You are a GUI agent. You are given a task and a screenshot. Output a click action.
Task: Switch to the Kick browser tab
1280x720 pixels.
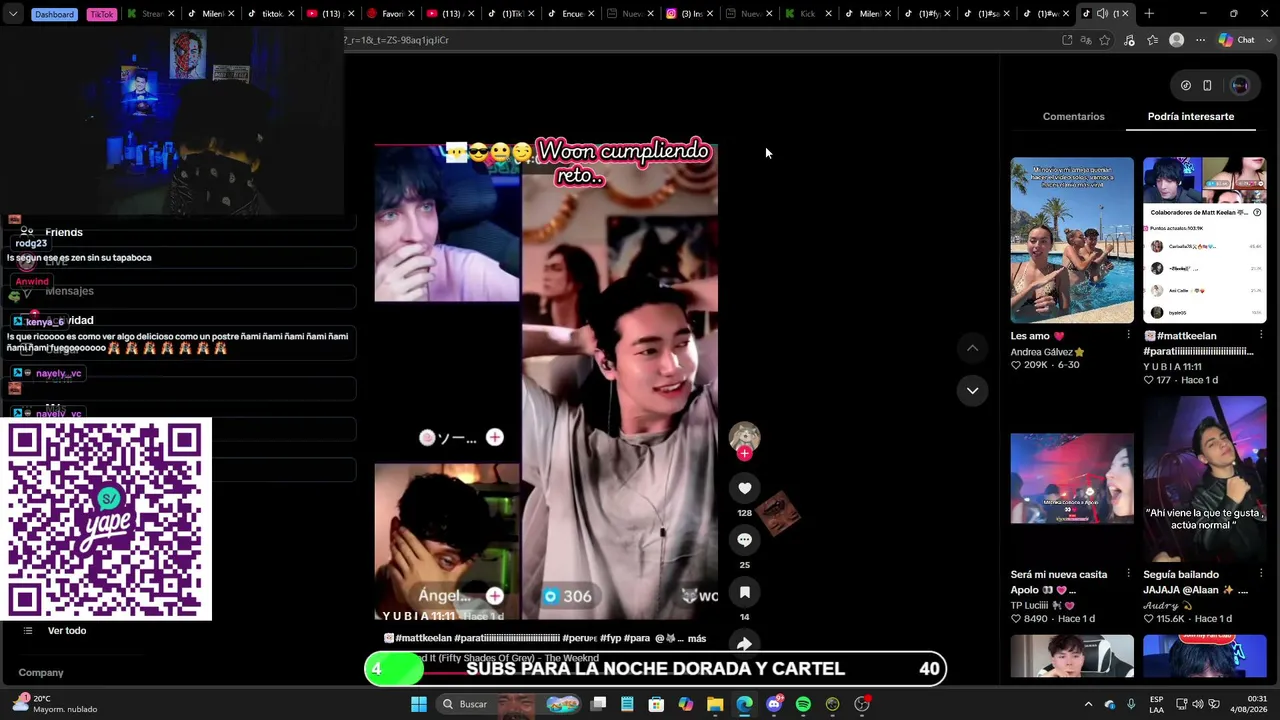[x=807, y=14]
